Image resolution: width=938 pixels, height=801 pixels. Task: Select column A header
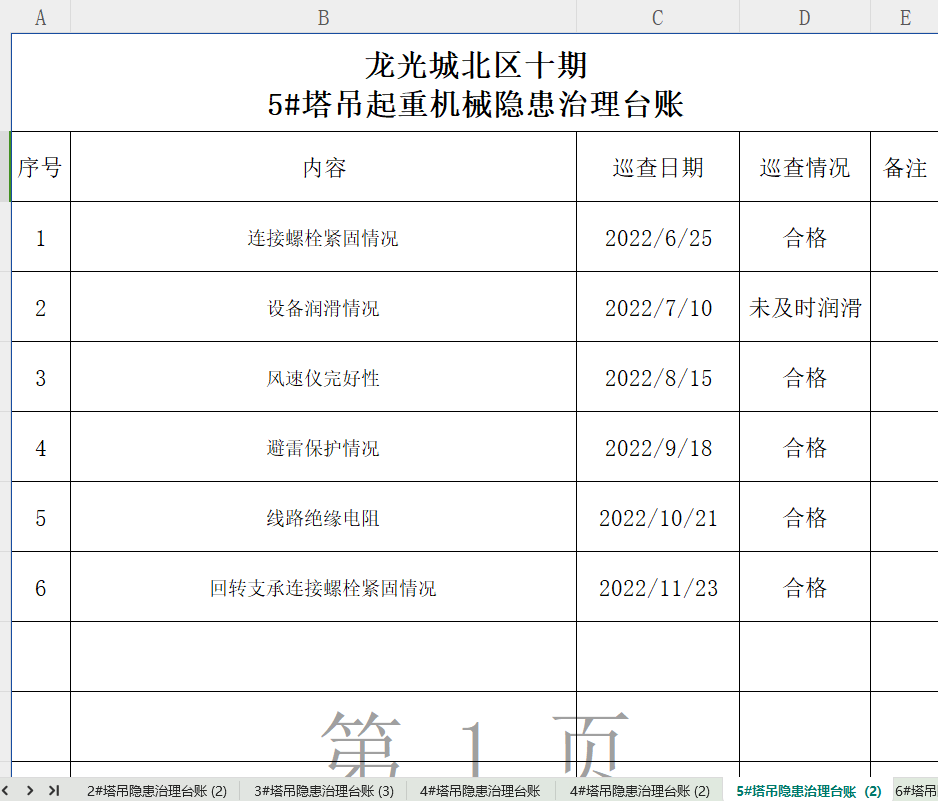click(40, 17)
